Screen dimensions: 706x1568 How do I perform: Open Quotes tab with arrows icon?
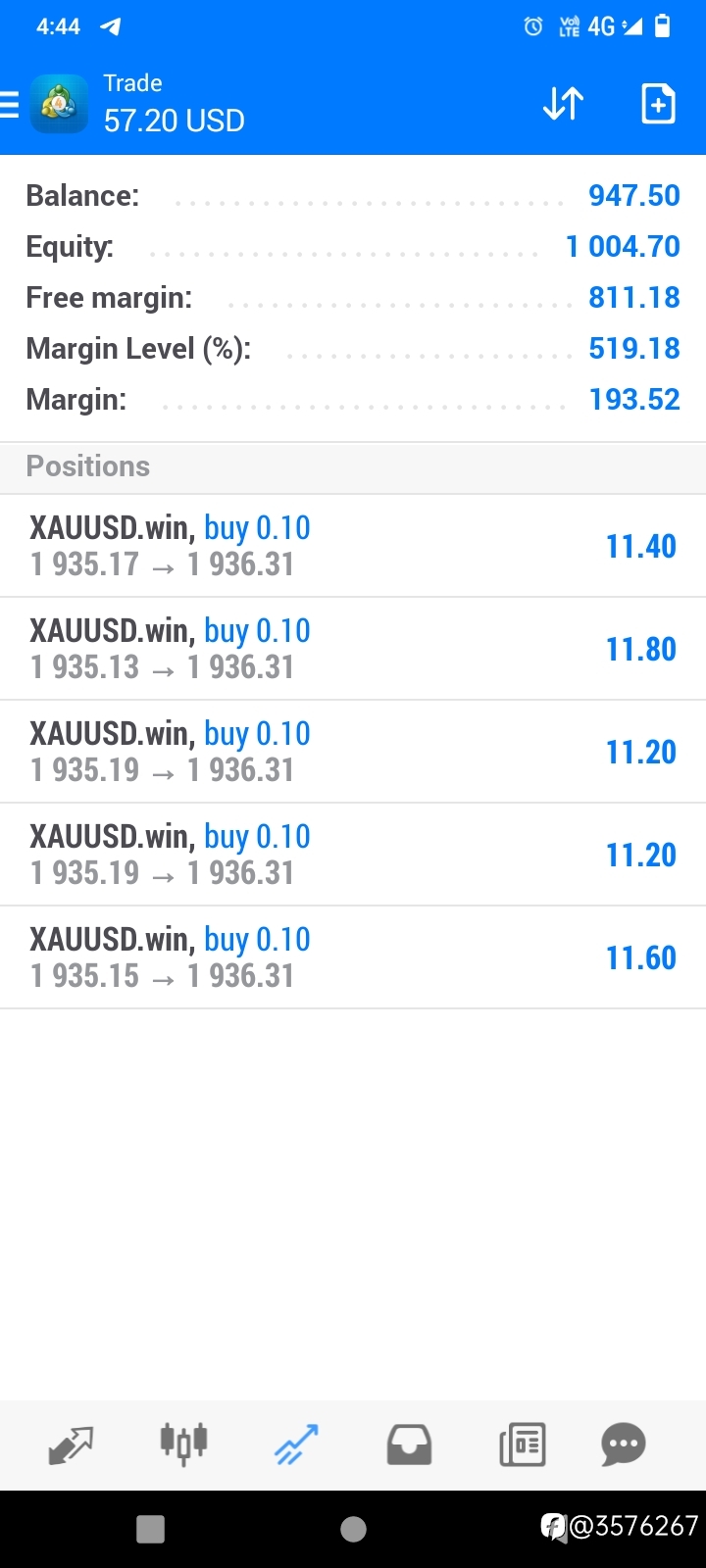click(x=71, y=1445)
